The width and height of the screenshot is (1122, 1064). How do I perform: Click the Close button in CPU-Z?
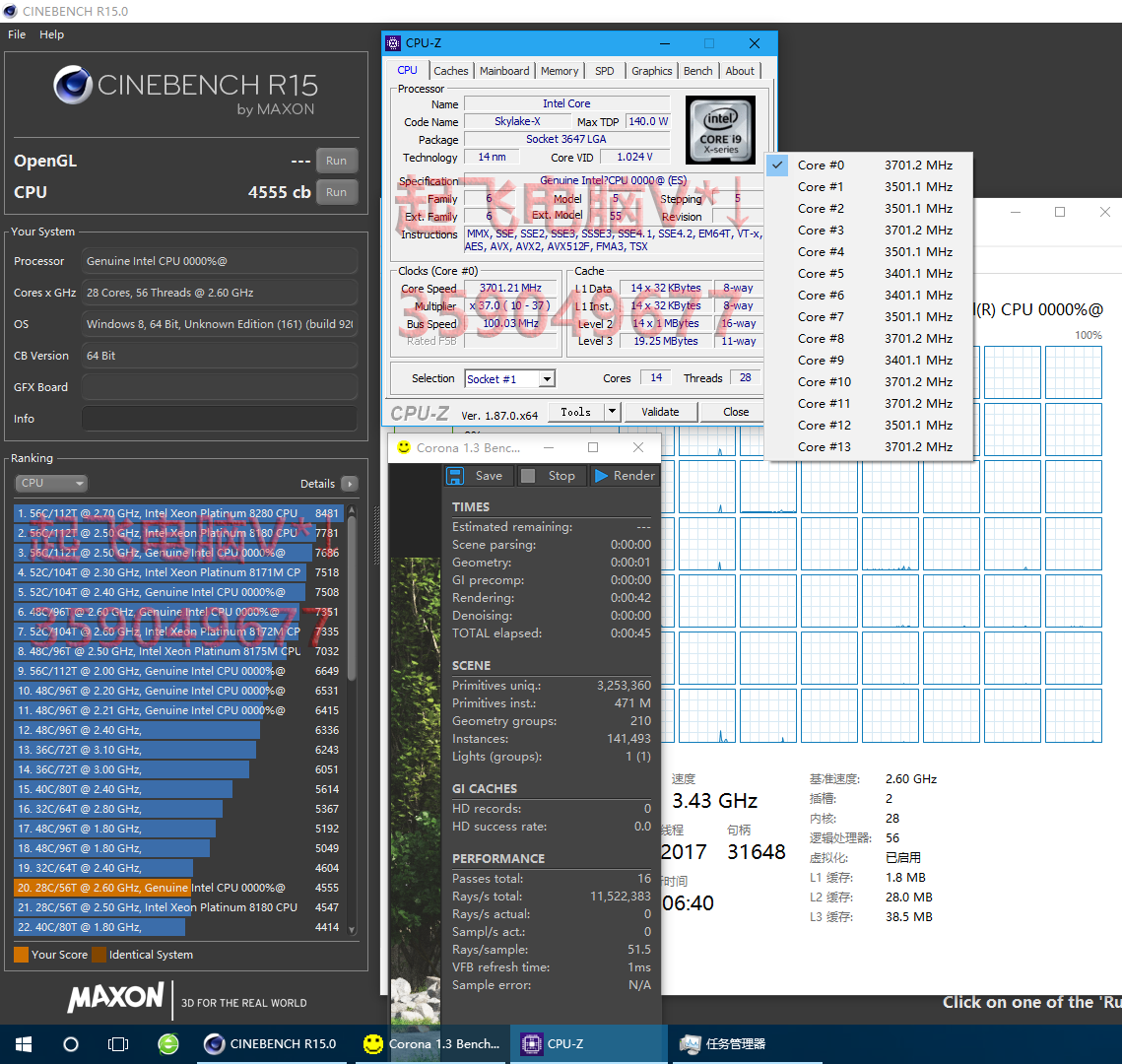(736, 412)
